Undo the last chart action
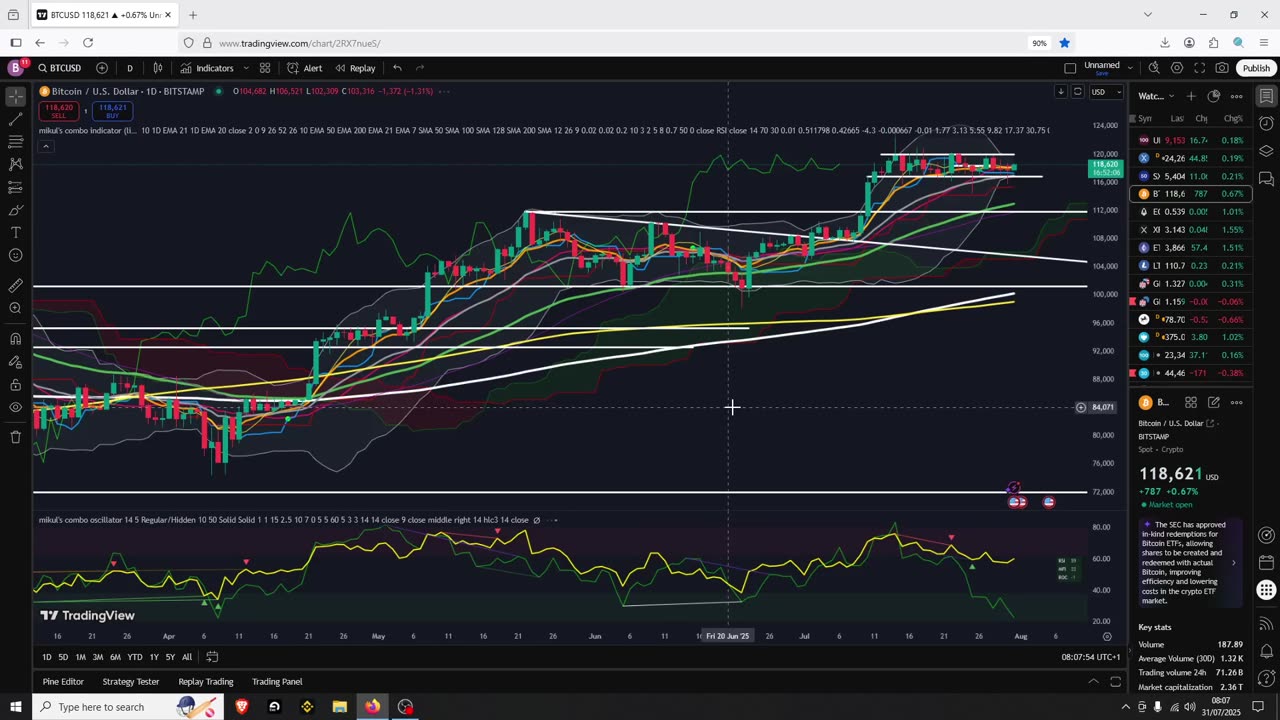This screenshot has height=720, width=1280. [397, 68]
